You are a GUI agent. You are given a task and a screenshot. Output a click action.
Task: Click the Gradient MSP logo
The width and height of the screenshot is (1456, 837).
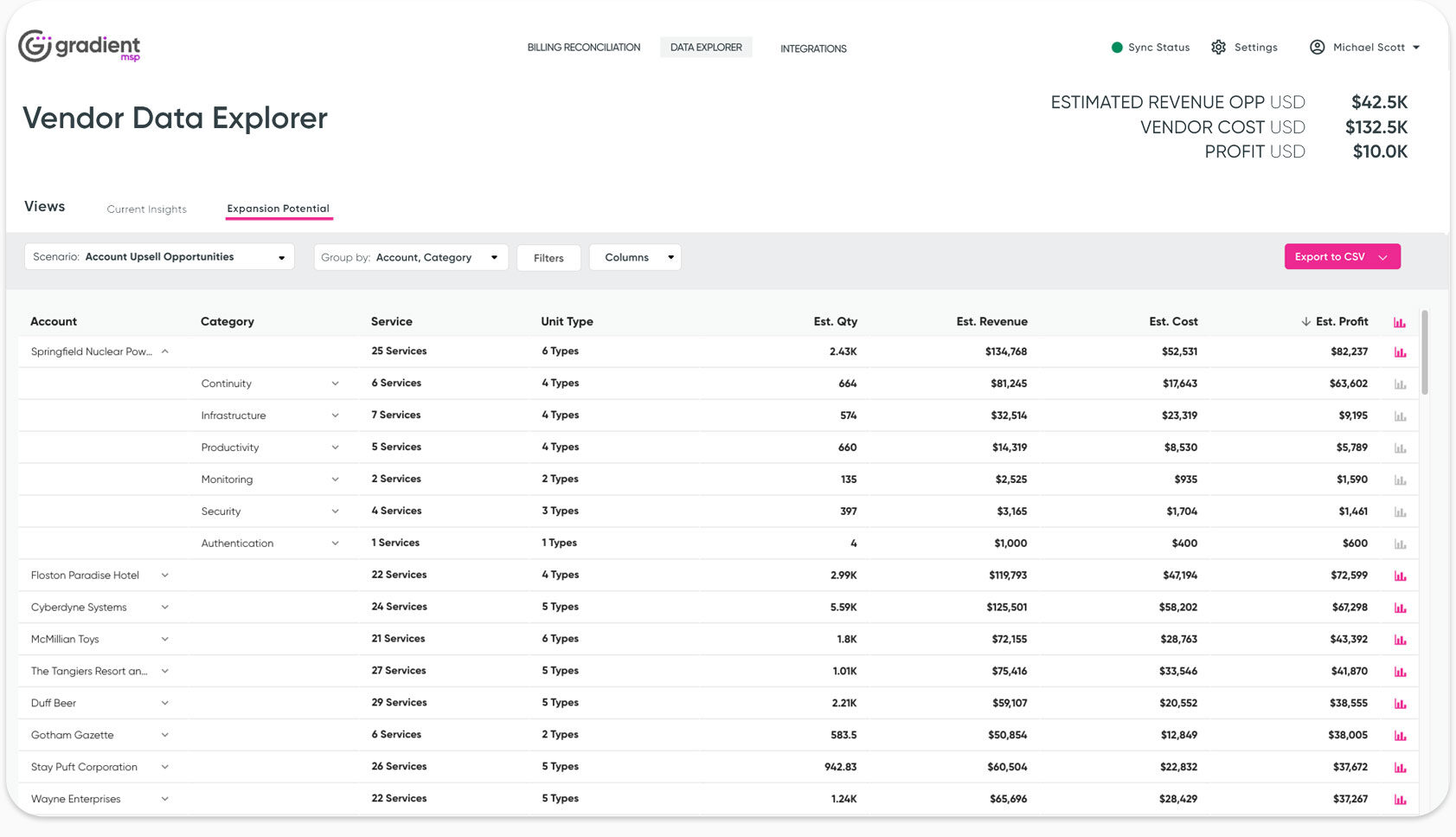pos(79,46)
